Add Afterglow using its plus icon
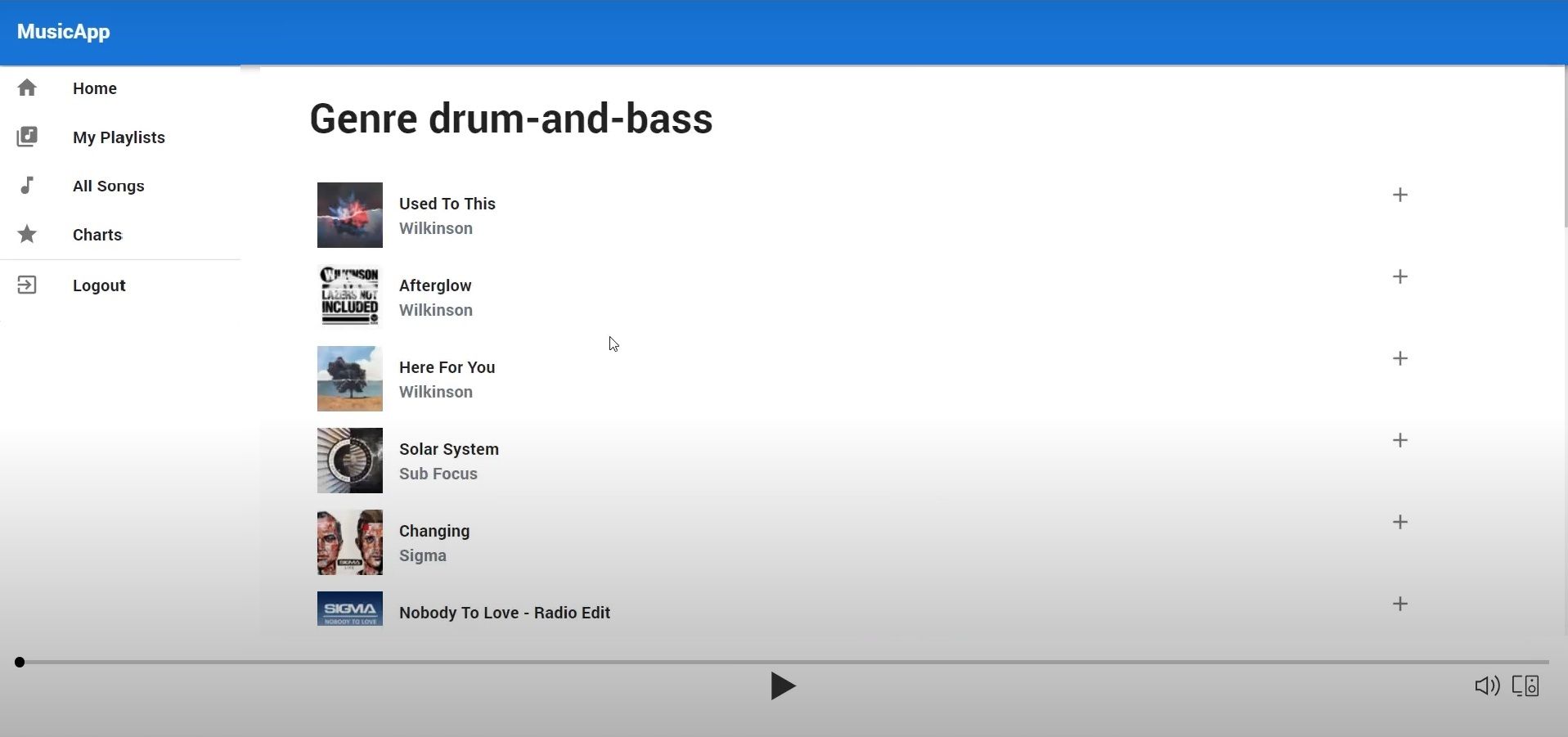Screen dimensions: 1568x737 (x=1400, y=276)
